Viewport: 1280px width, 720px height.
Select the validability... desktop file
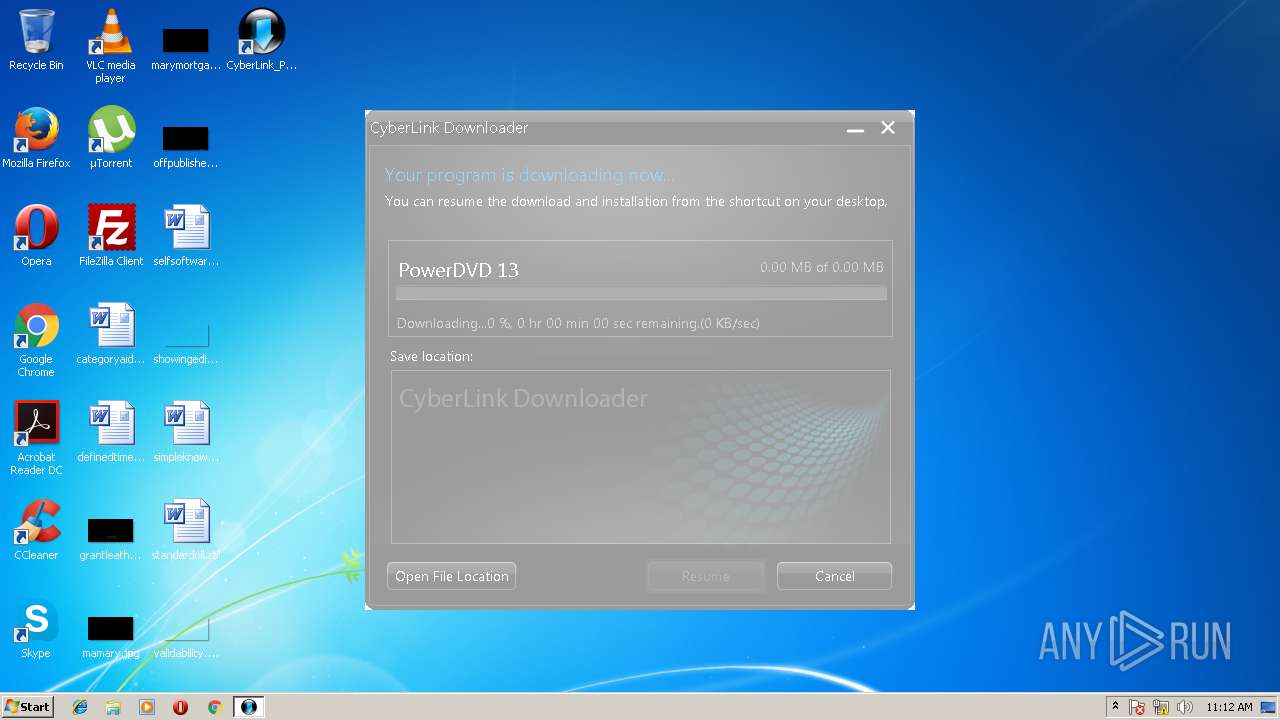click(x=185, y=638)
